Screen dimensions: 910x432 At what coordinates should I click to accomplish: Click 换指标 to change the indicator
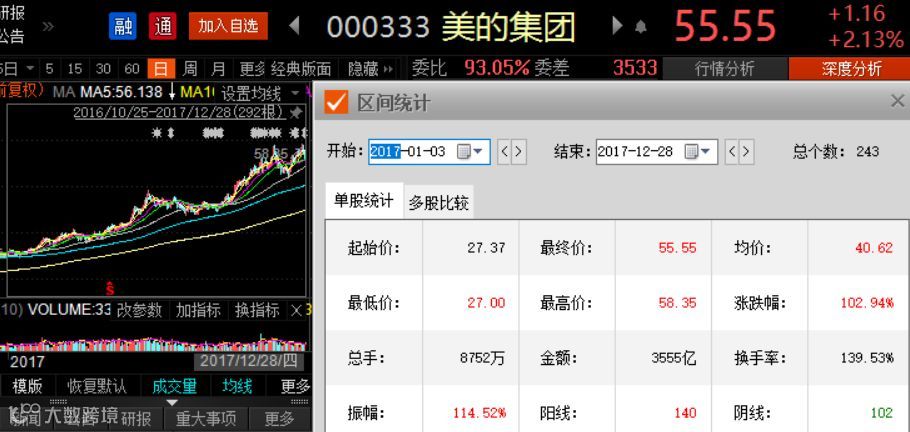257,310
